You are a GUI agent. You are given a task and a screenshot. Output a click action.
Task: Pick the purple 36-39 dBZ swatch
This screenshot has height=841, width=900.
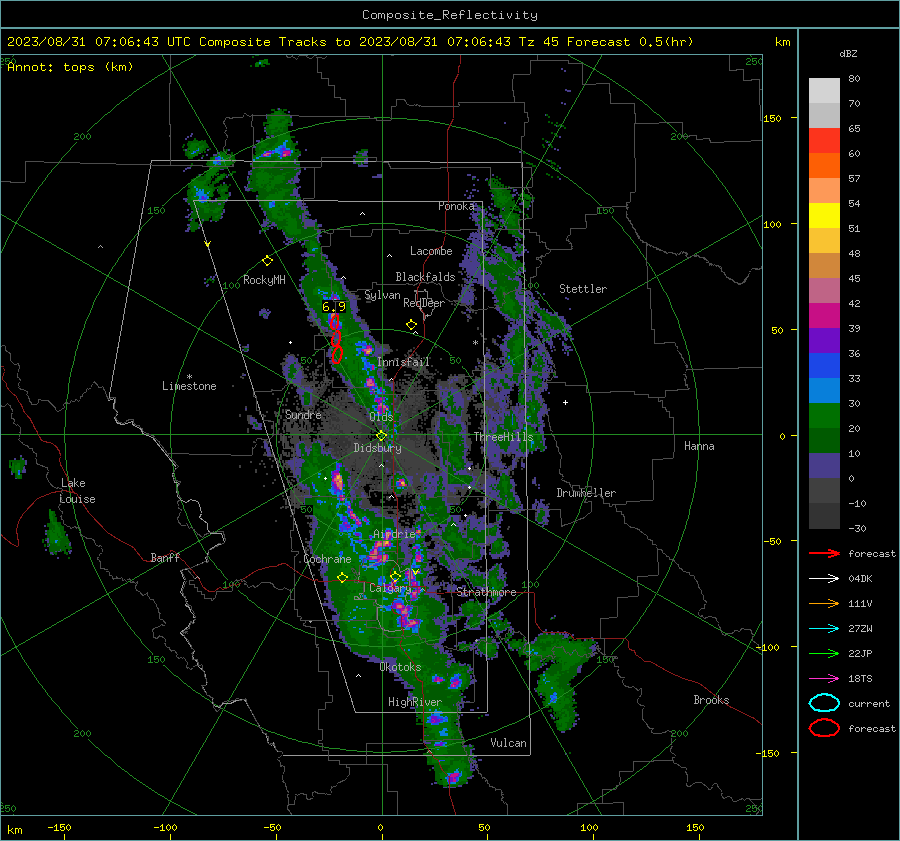coord(824,341)
